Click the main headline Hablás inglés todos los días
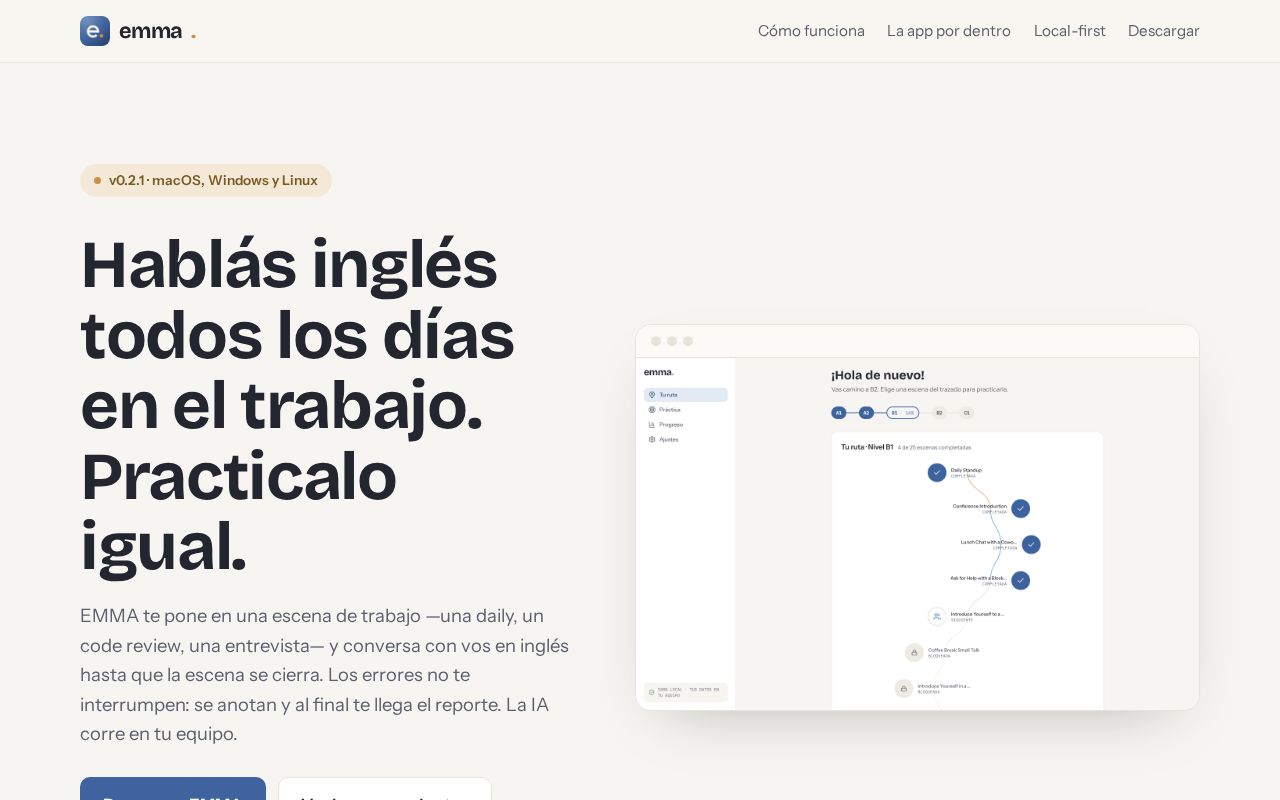1280x800 pixels. [298, 405]
